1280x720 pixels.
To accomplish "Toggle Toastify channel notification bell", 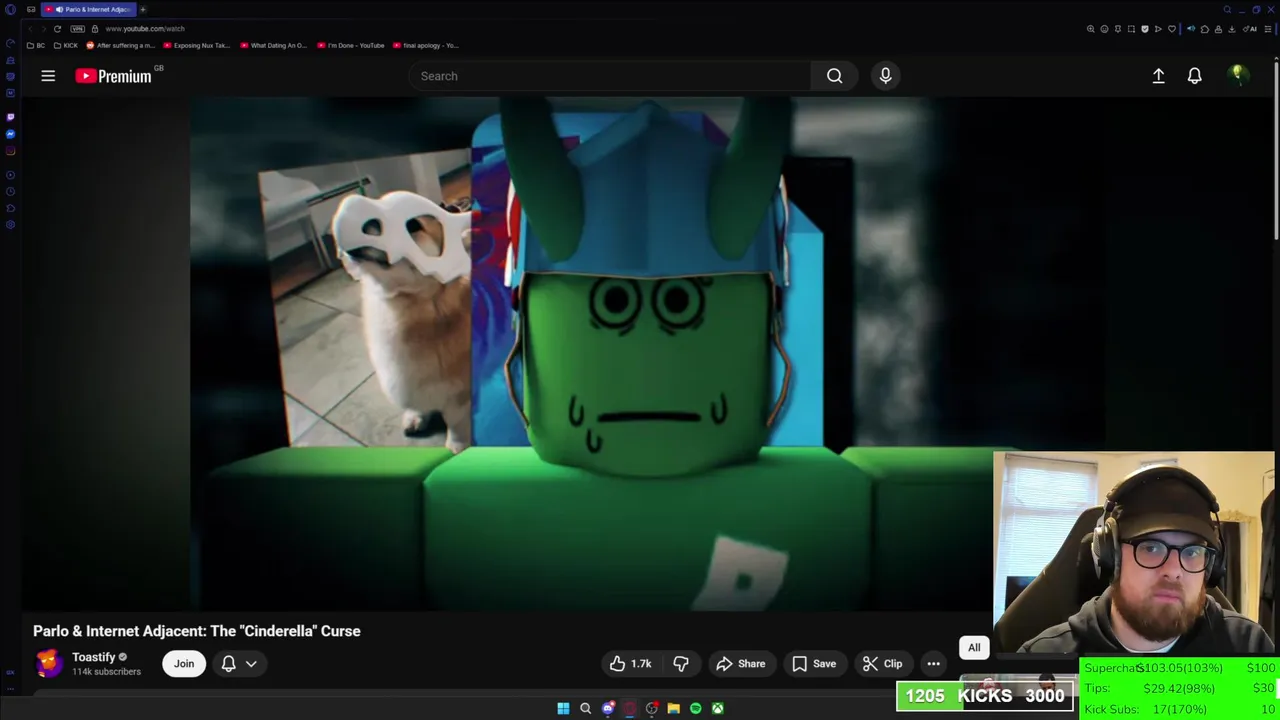I will tap(228, 664).
